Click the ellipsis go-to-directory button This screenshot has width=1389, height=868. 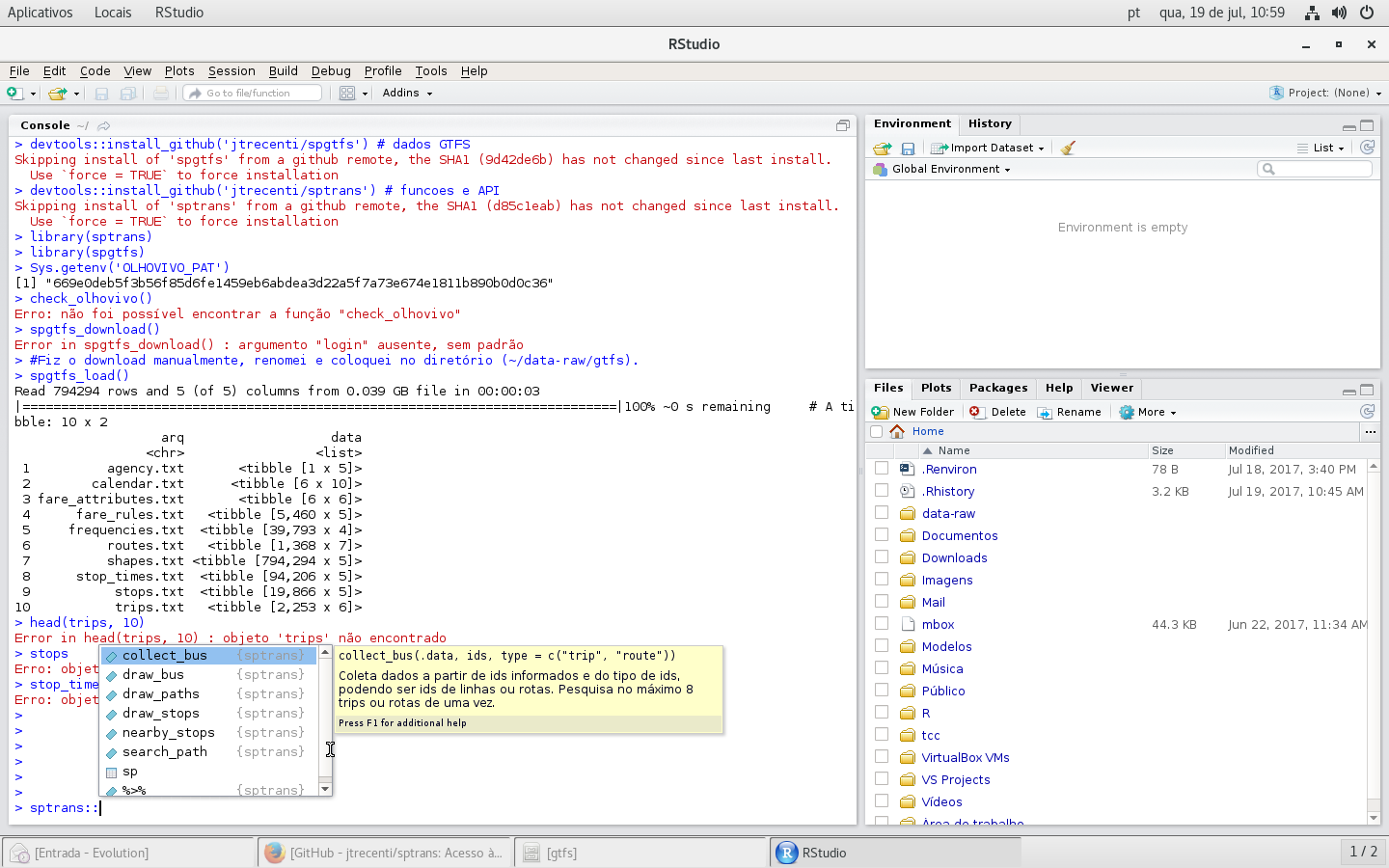pos(1370,432)
